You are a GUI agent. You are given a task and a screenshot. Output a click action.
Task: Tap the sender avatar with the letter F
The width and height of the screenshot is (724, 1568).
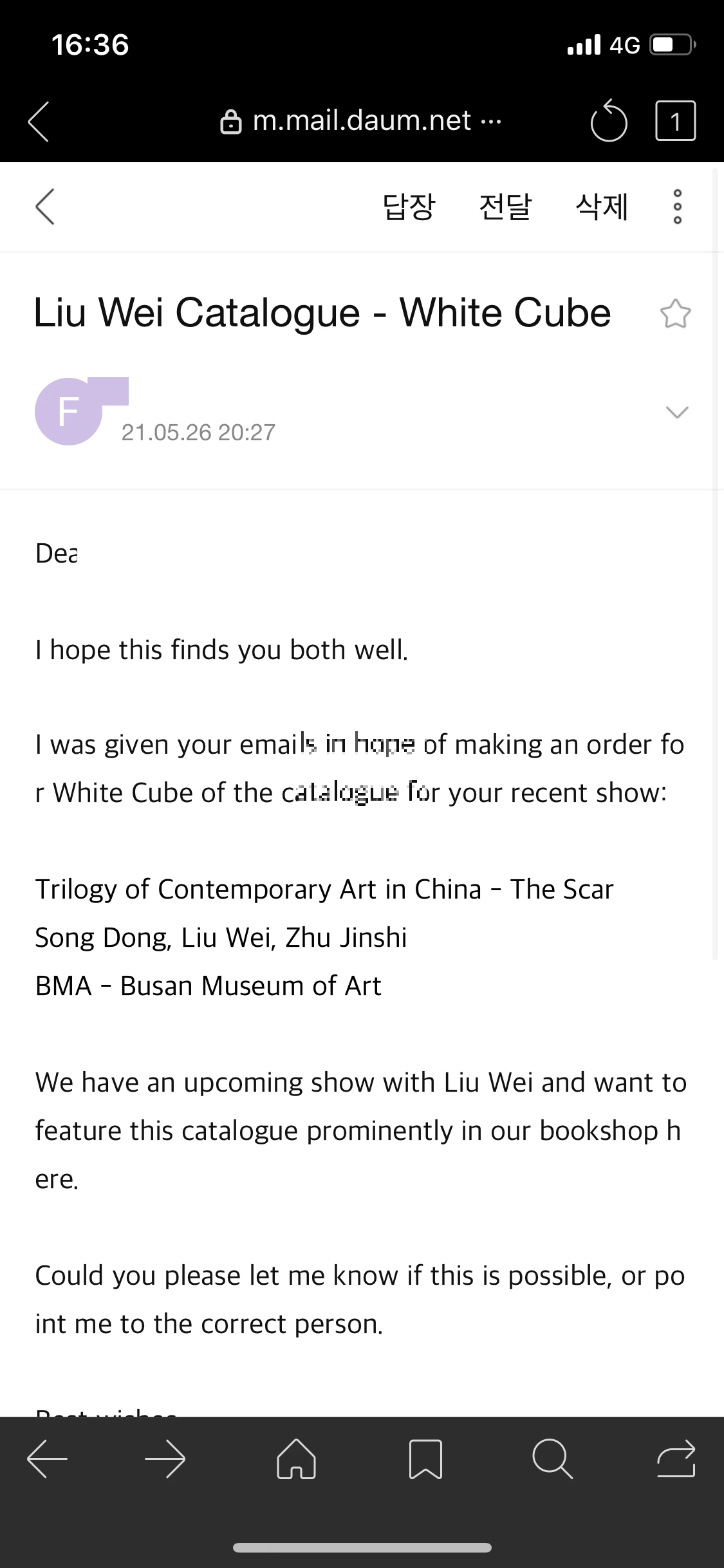click(68, 412)
